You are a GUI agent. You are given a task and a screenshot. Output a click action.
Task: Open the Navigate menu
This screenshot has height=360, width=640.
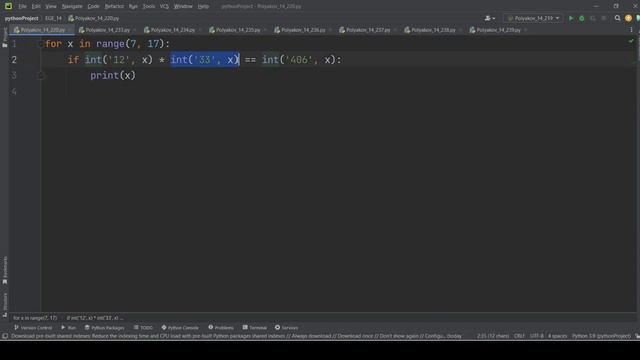(x=72, y=6)
